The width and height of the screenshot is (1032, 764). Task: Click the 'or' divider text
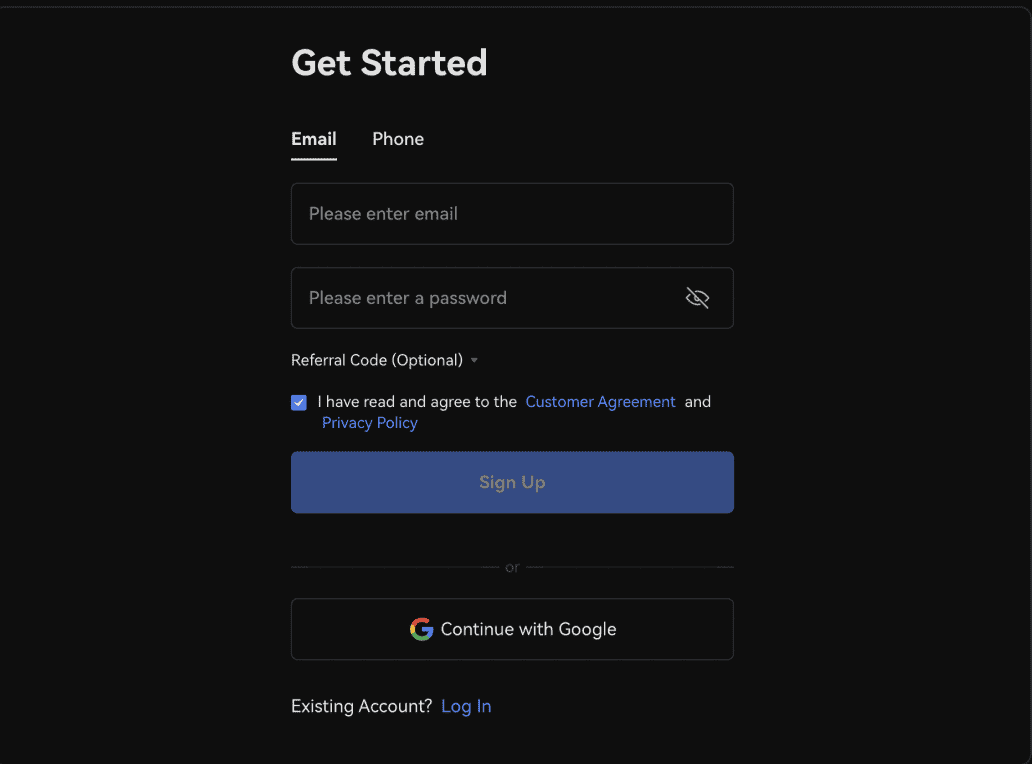point(512,567)
